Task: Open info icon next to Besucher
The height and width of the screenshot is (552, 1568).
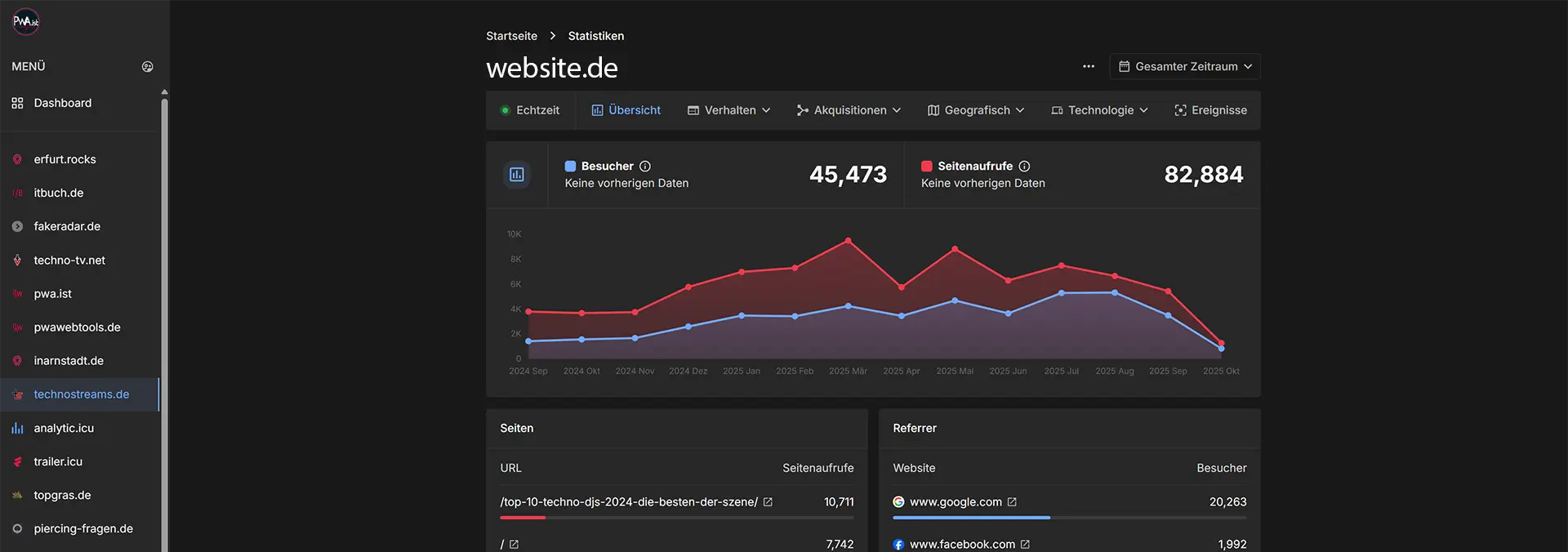Action: pos(645,167)
